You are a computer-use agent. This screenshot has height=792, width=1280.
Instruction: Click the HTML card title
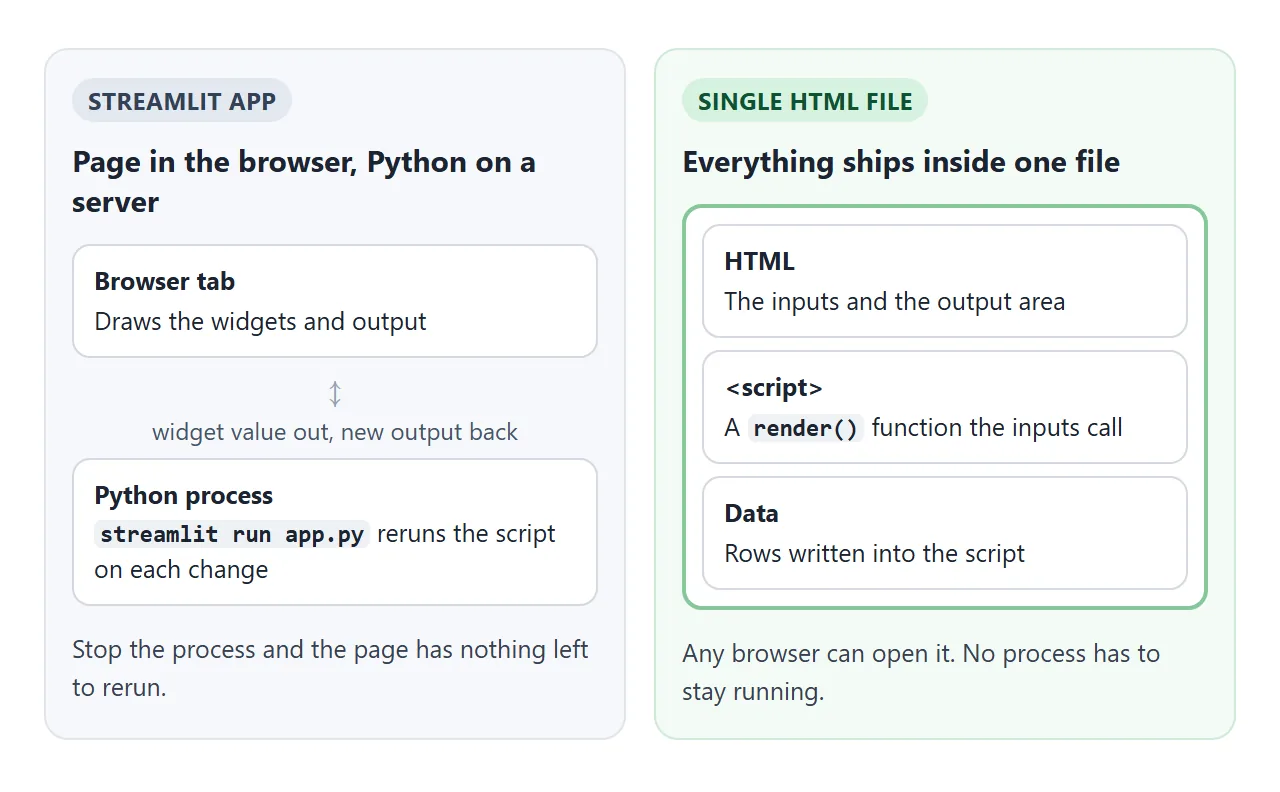click(x=760, y=262)
